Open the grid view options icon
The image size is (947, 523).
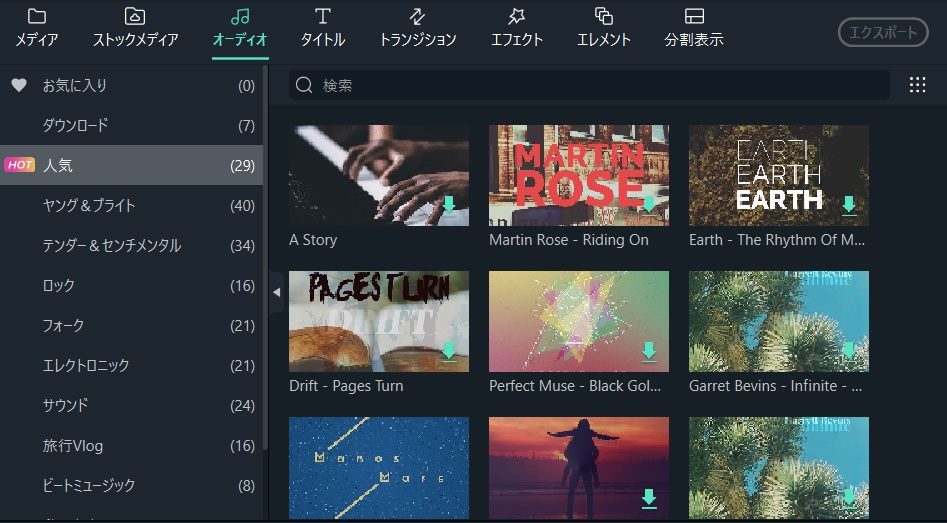coord(917,85)
